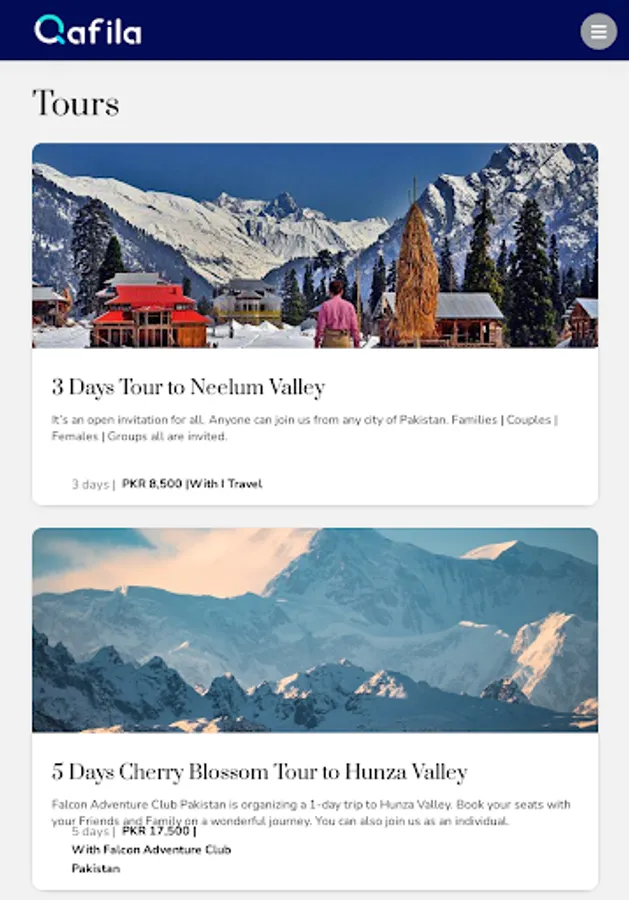The height and width of the screenshot is (900, 629).
Task: Click the "Tours" page heading
Action: pos(76,103)
